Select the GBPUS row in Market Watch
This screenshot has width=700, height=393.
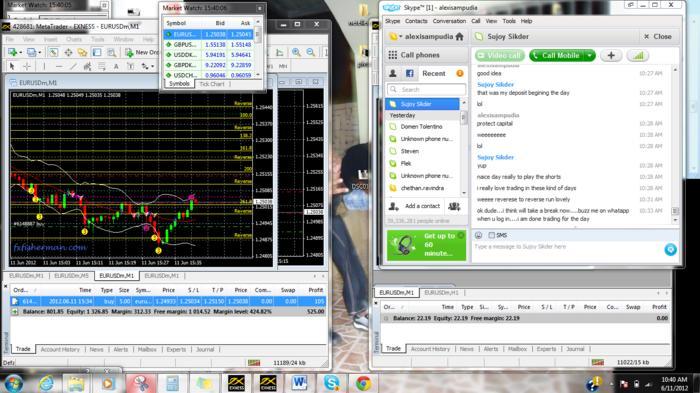208,45
